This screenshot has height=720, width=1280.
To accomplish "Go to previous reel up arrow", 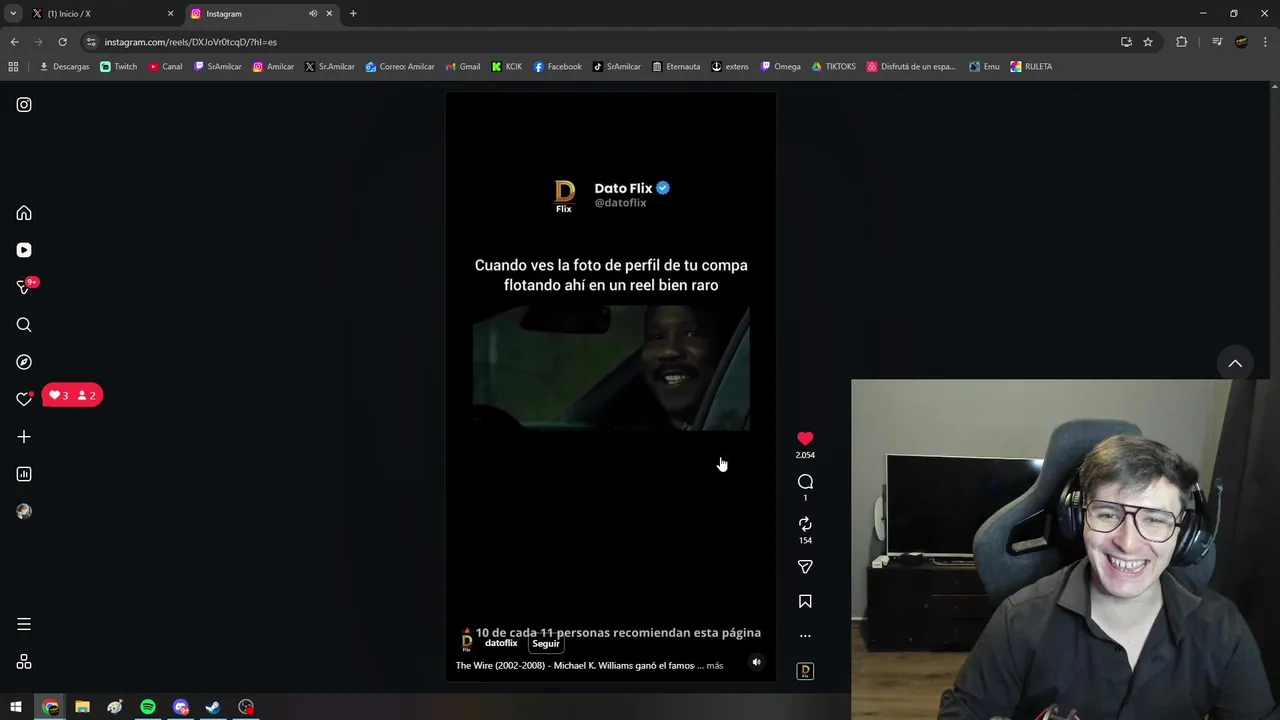I will (1235, 364).
